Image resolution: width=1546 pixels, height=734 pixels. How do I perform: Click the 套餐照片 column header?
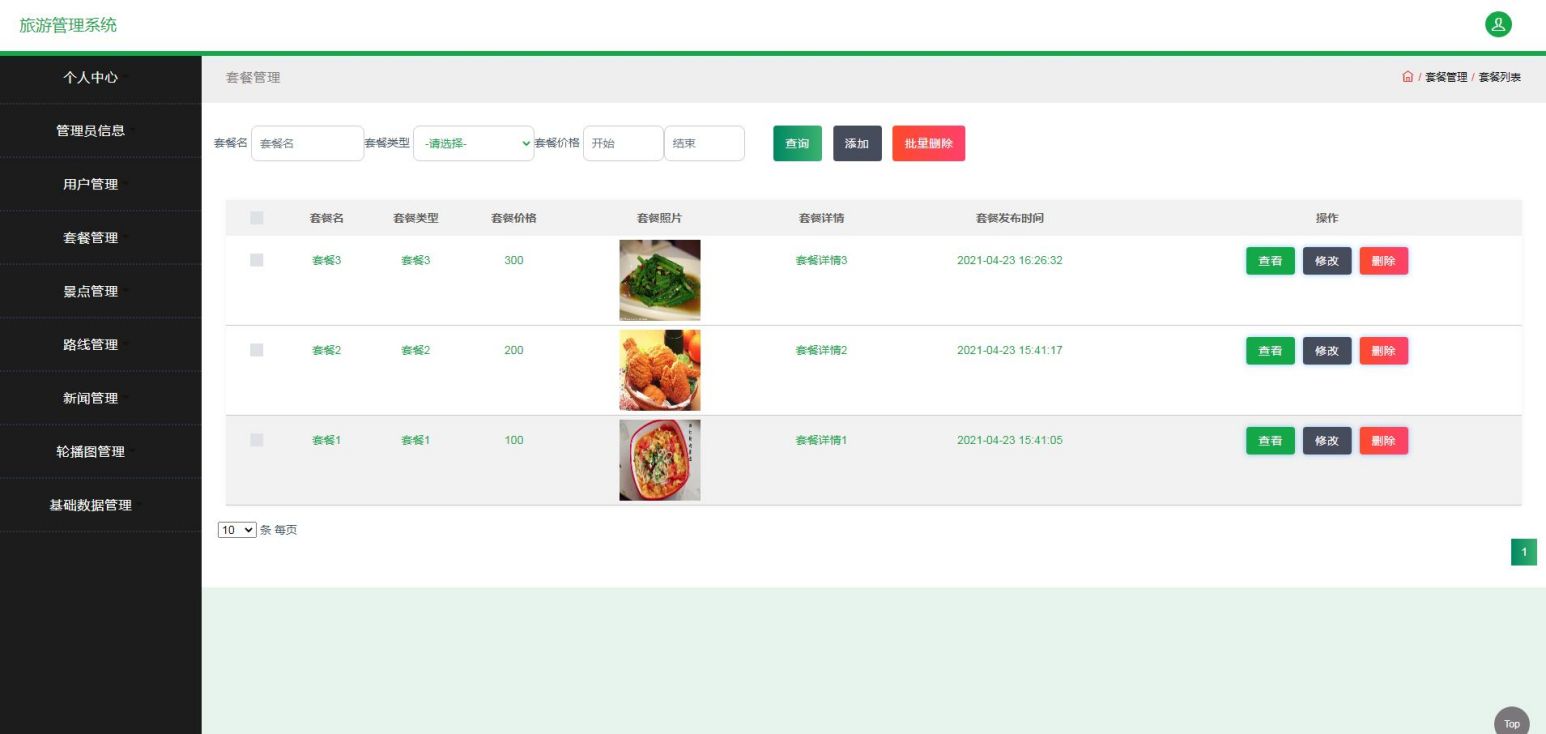pyautogui.click(x=660, y=218)
